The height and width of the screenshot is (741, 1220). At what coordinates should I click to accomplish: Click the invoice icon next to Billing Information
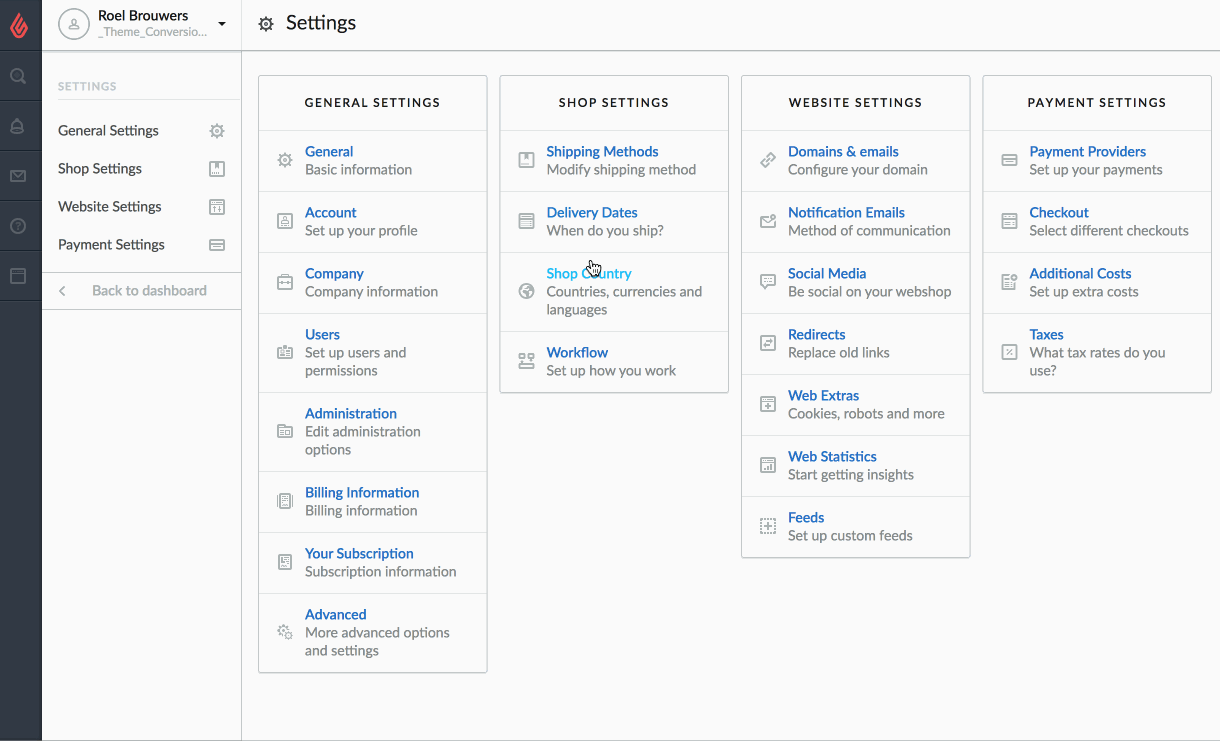pyautogui.click(x=285, y=501)
